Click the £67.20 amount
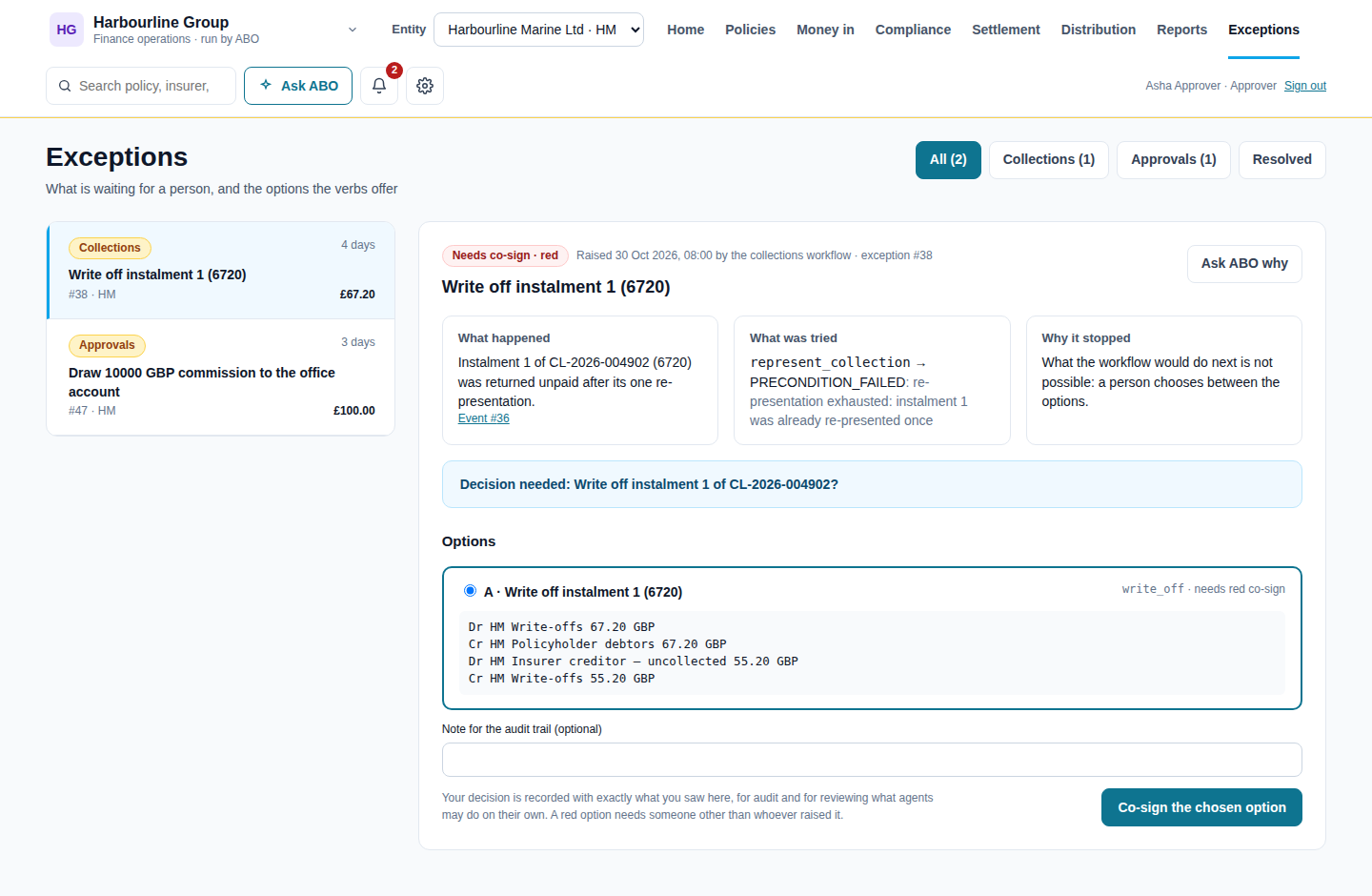This screenshot has width=1372, height=896. pyautogui.click(x=357, y=295)
